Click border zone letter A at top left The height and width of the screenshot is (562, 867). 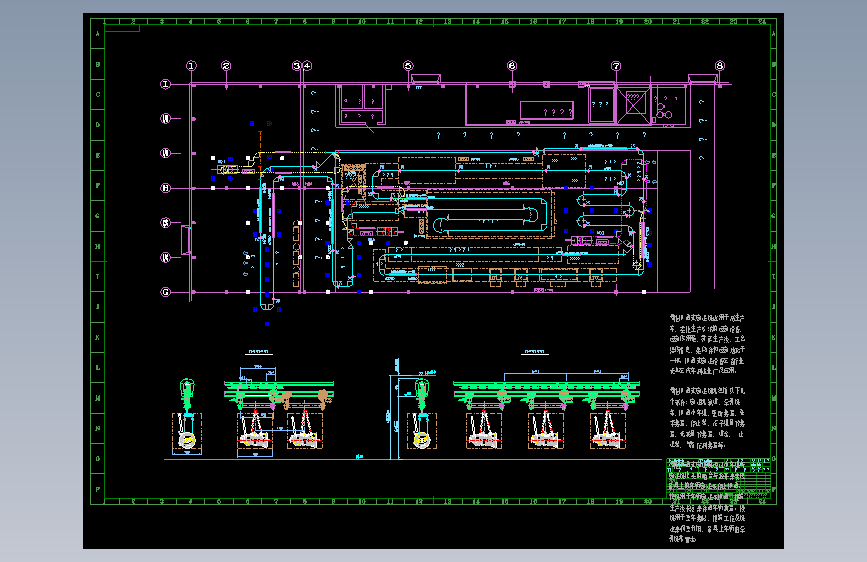tap(98, 34)
